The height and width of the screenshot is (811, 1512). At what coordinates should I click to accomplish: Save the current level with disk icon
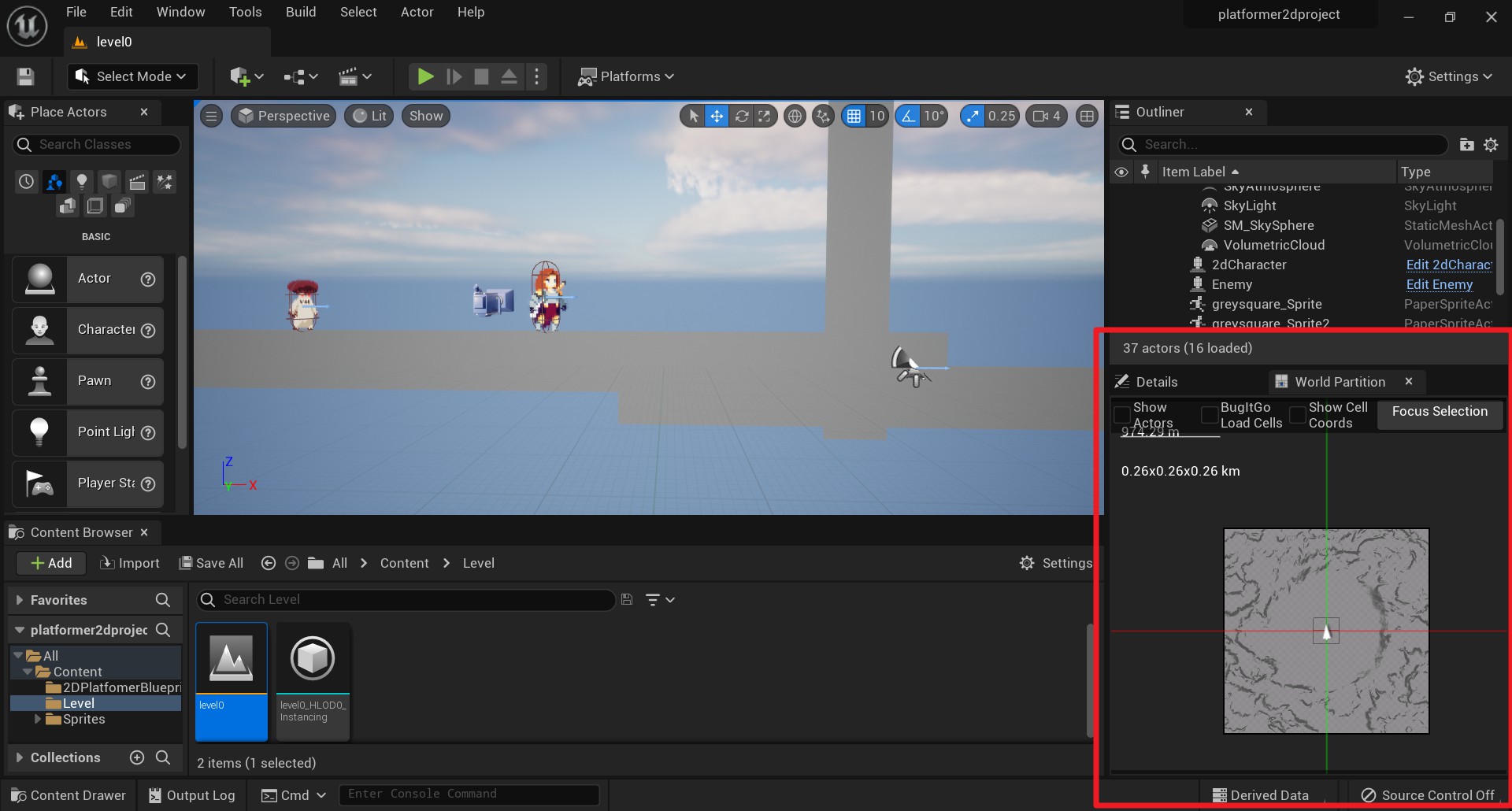25,76
